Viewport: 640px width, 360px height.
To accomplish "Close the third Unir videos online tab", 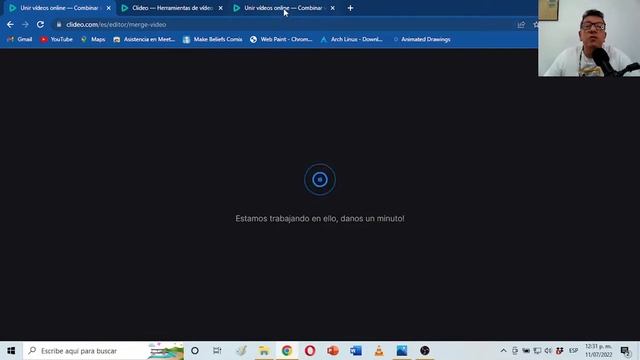I will (x=333, y=8).
